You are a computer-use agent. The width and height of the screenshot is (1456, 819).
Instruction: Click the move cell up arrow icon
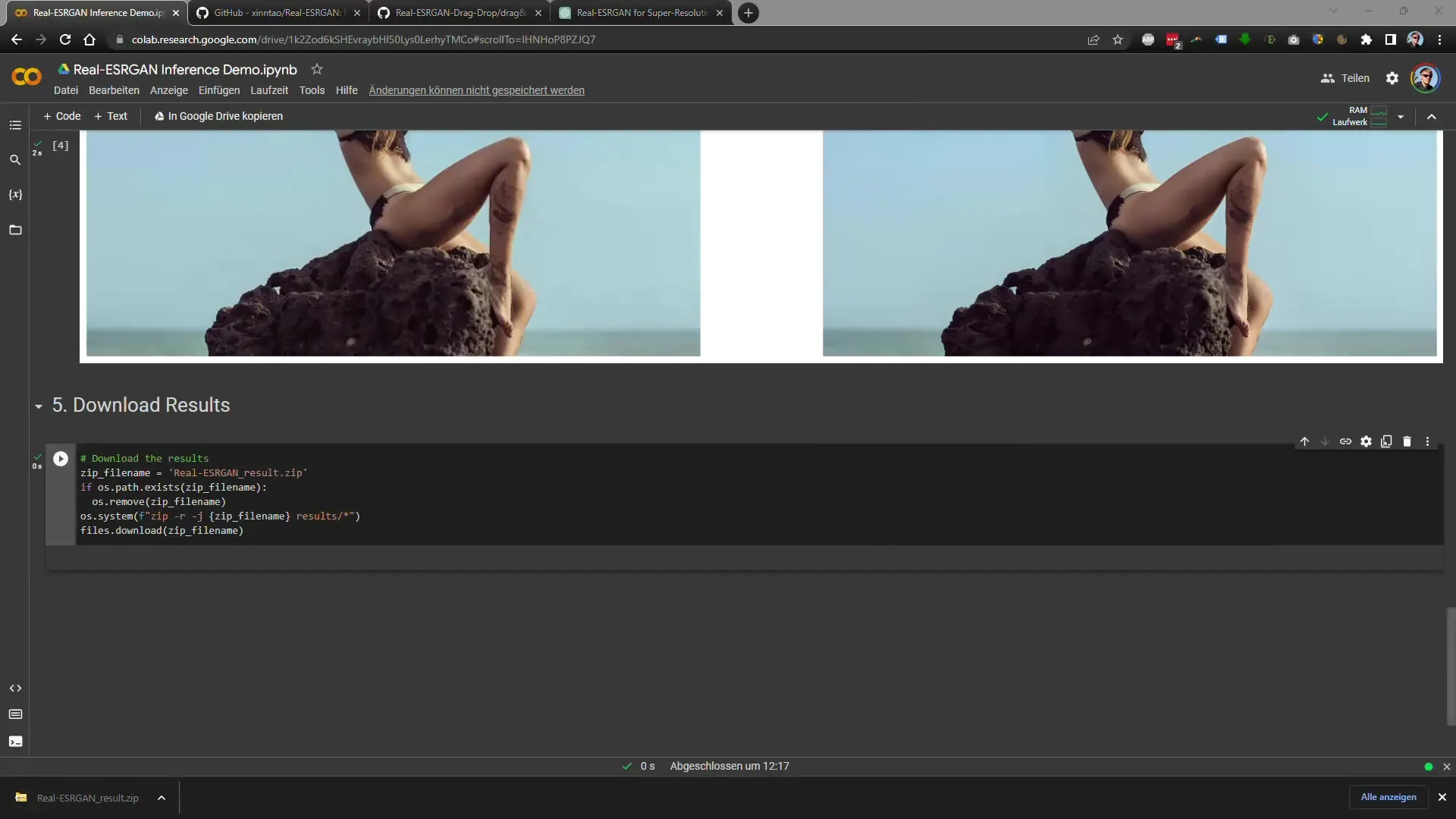[1305, 441]
